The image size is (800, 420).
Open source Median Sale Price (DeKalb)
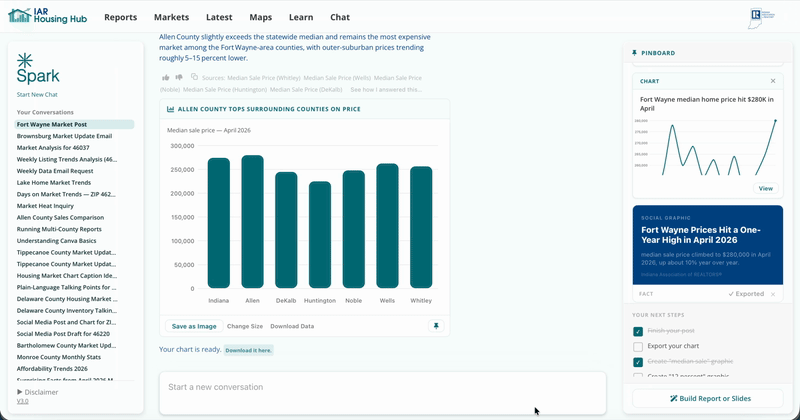306,89
